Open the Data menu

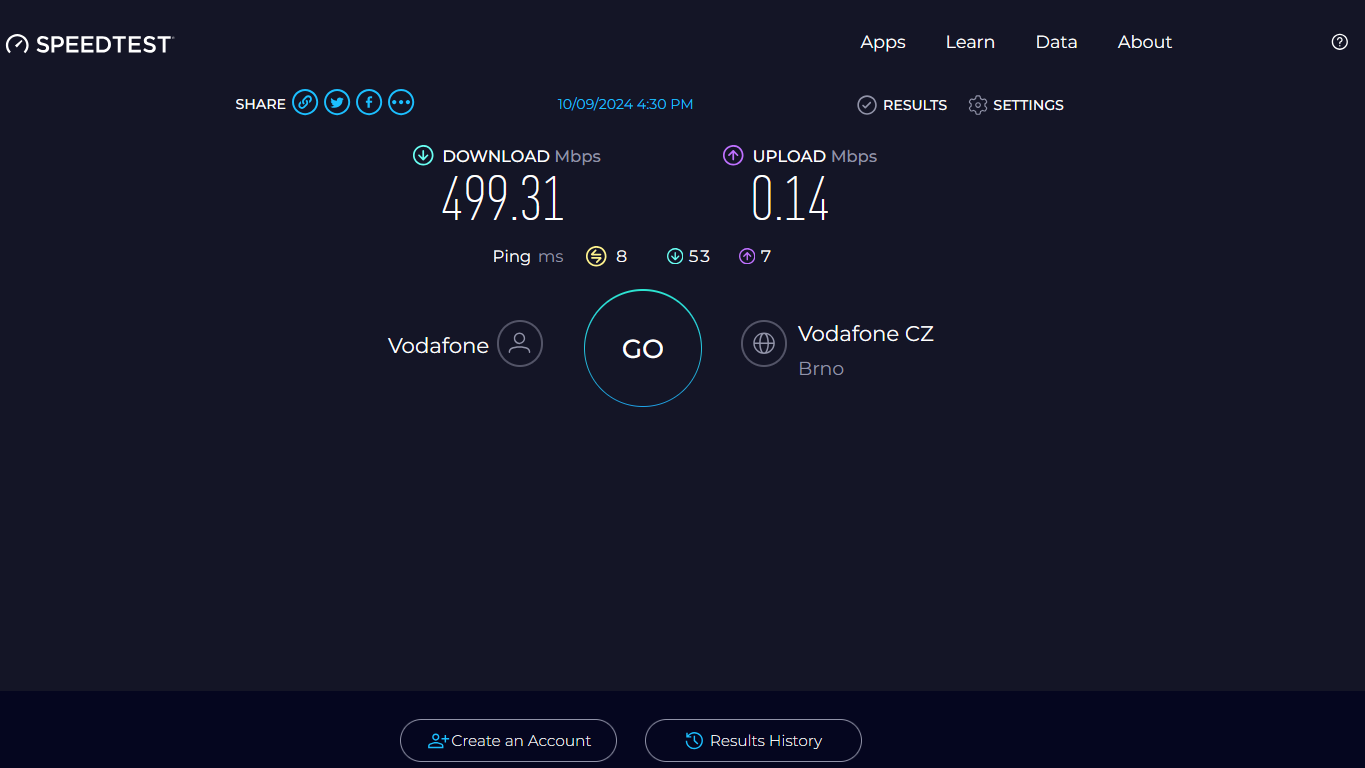click(x=1056, y=42)
